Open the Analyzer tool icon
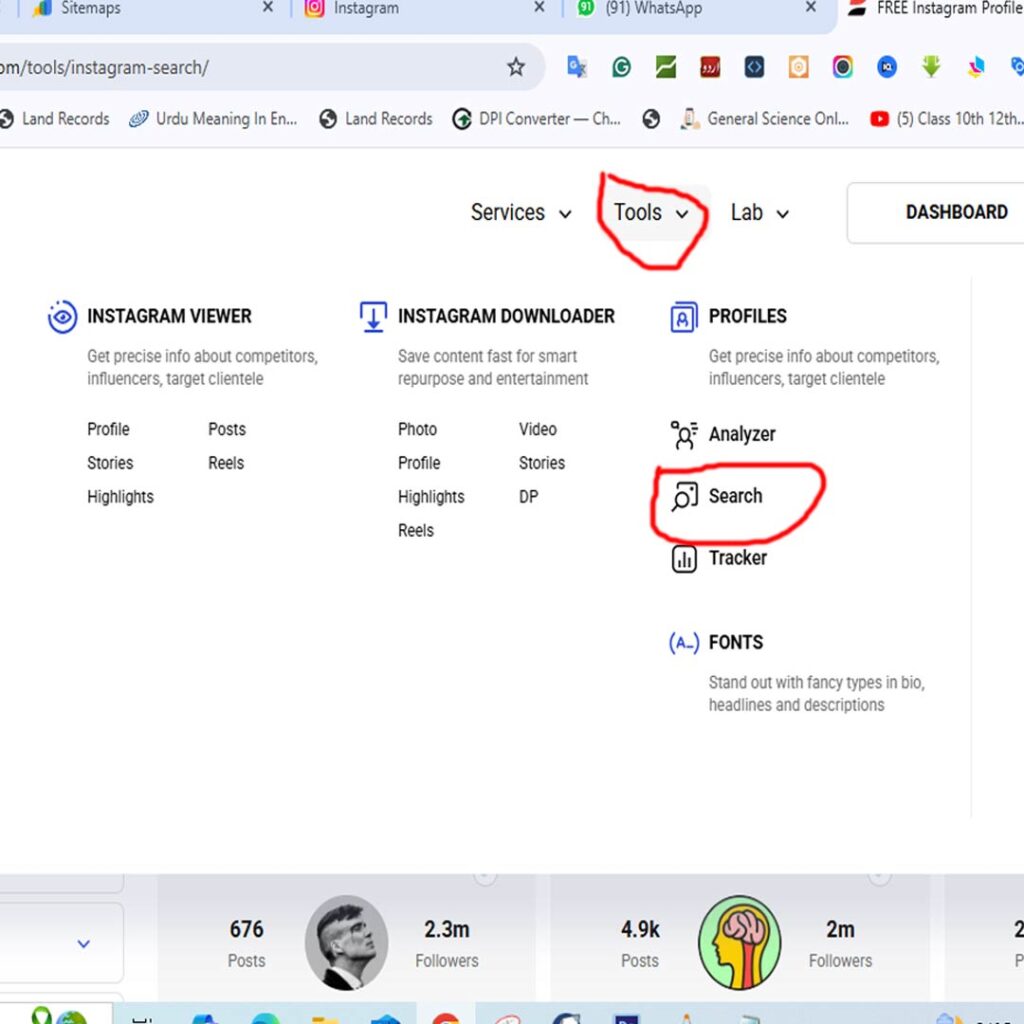1024x1024 pixels. coord(684,435)
